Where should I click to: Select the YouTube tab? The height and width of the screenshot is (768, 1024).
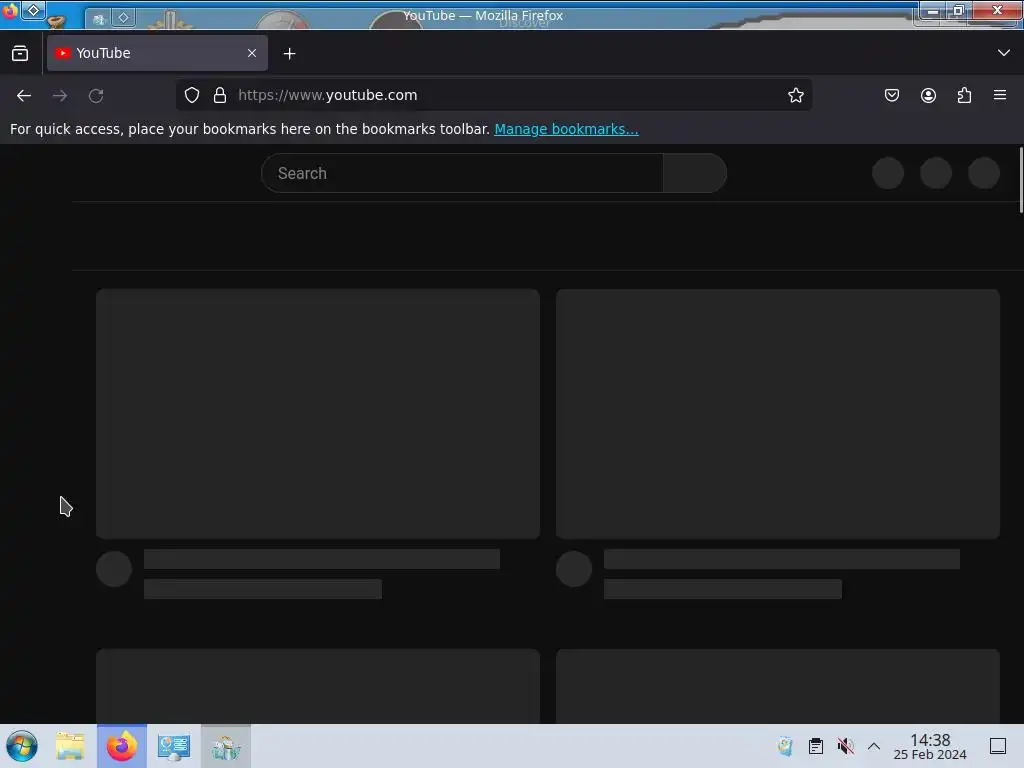pos(157,53)
